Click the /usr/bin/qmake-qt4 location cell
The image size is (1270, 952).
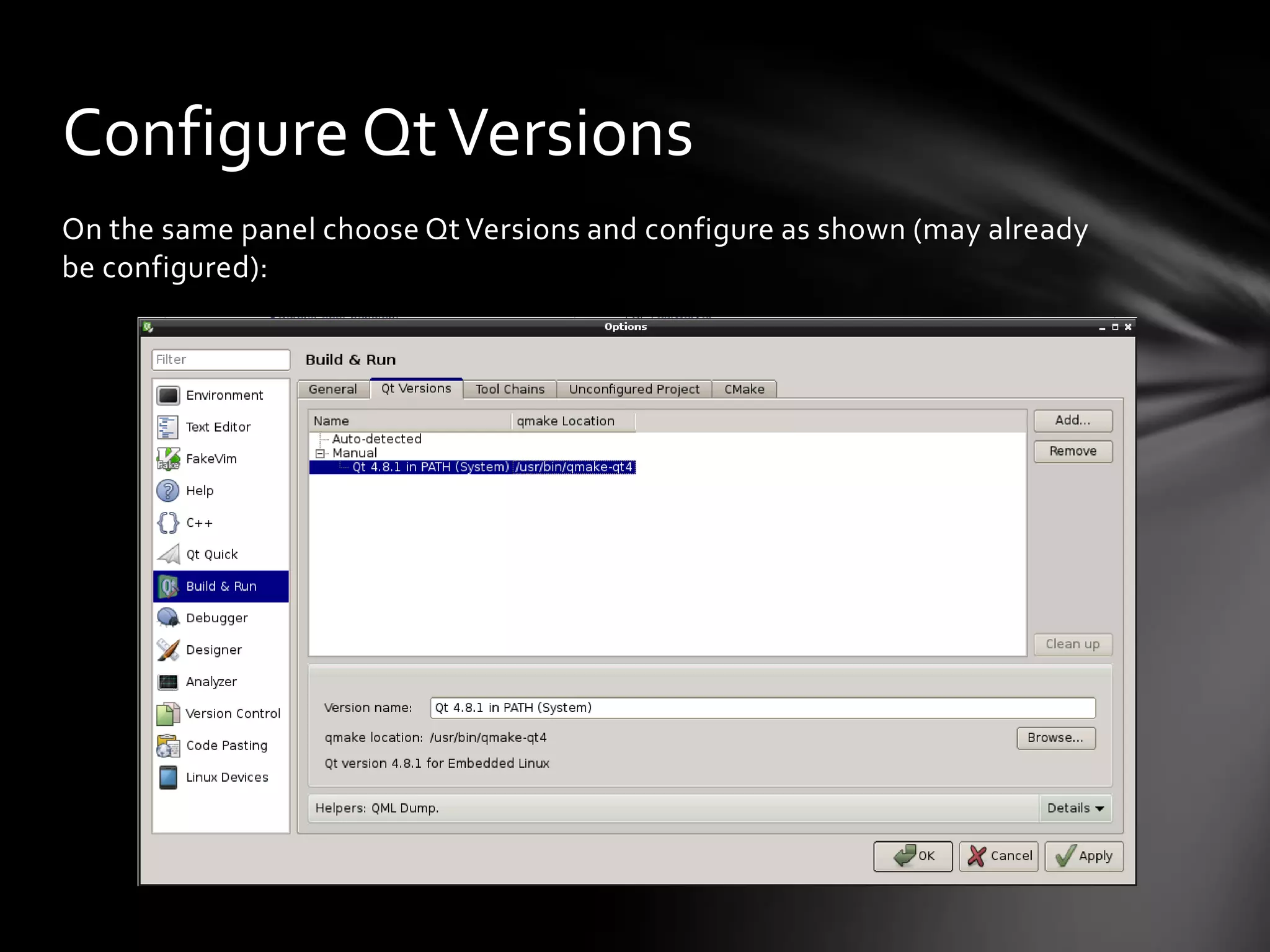coord(574,467)
